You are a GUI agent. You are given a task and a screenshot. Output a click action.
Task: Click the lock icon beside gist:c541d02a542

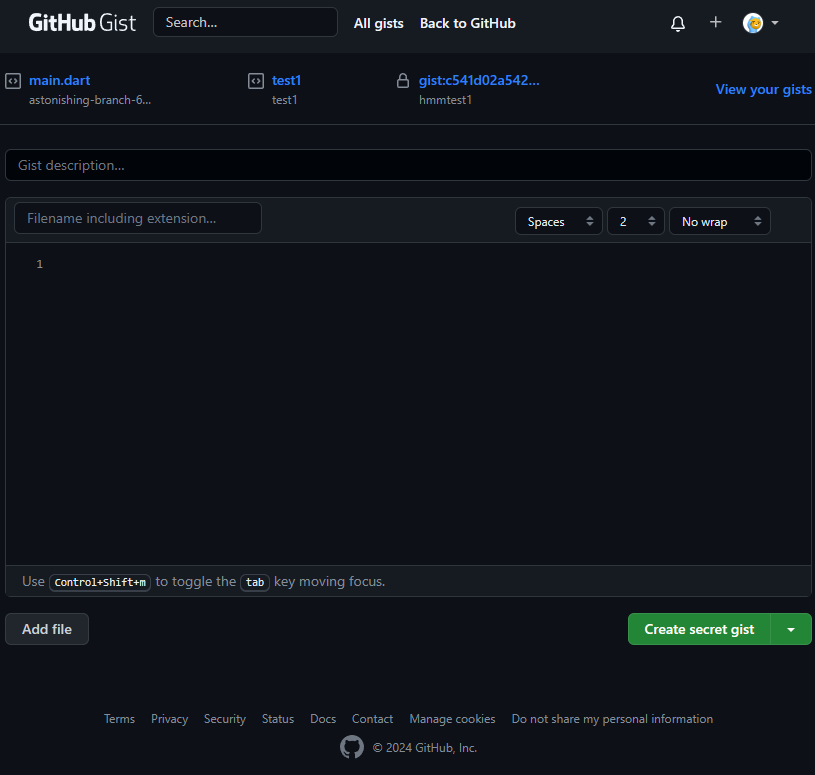403,81
